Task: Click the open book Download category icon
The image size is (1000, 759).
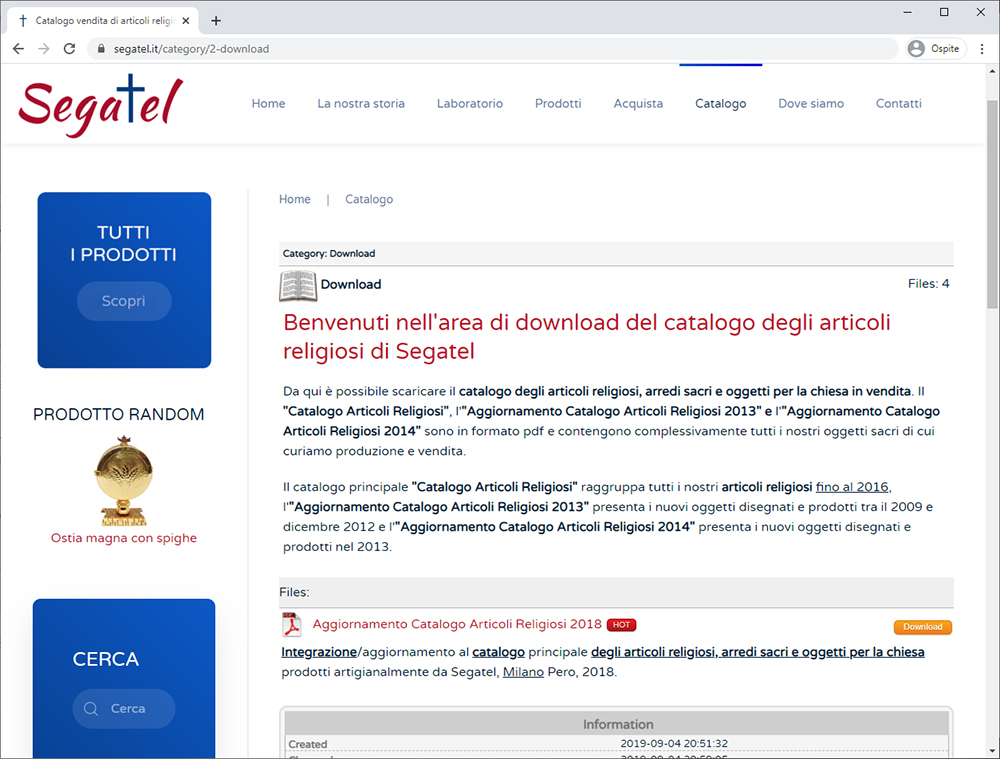Action: [x=298, y=285]
